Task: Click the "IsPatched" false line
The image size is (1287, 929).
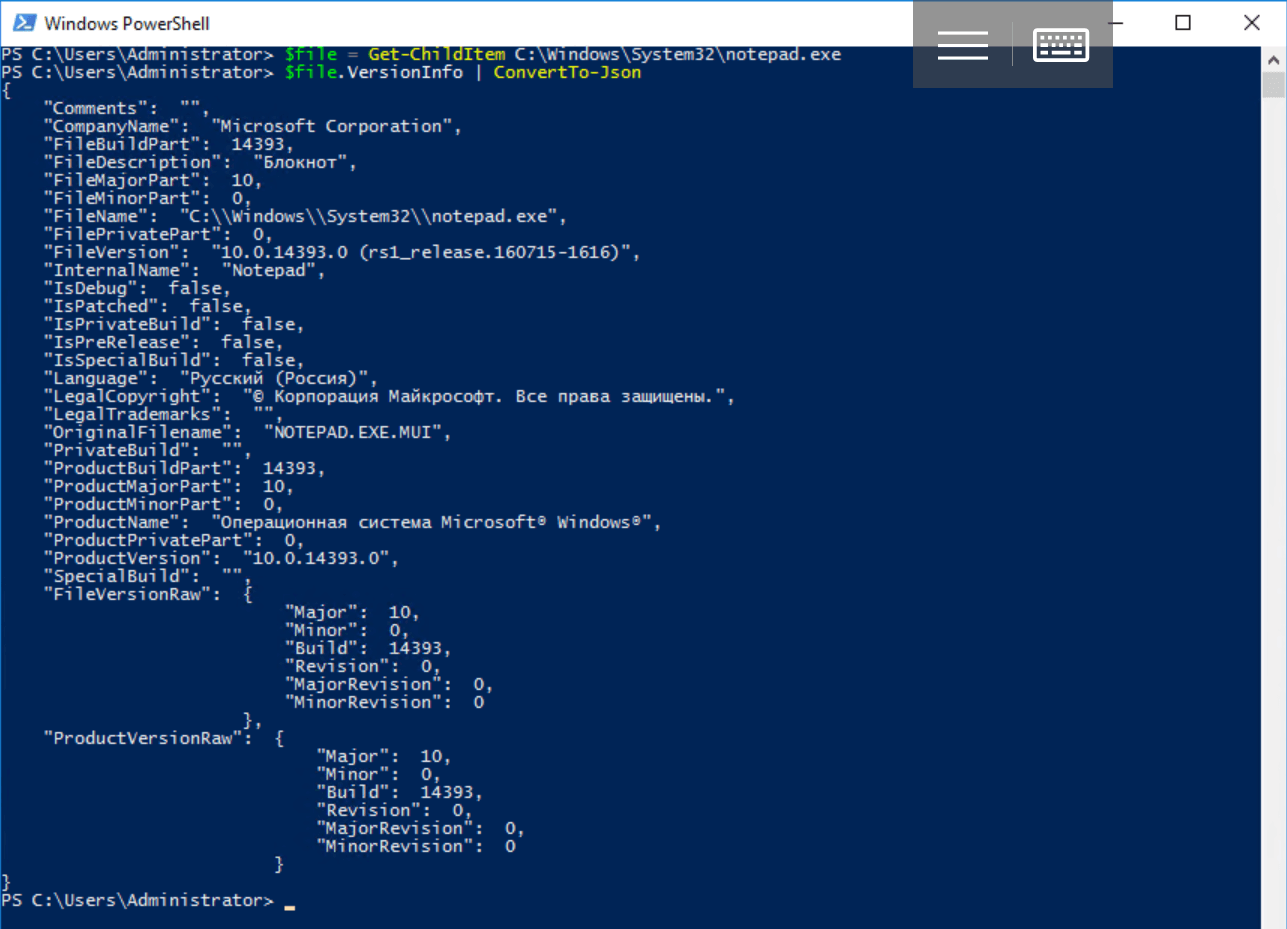Action: click(147, 306)
